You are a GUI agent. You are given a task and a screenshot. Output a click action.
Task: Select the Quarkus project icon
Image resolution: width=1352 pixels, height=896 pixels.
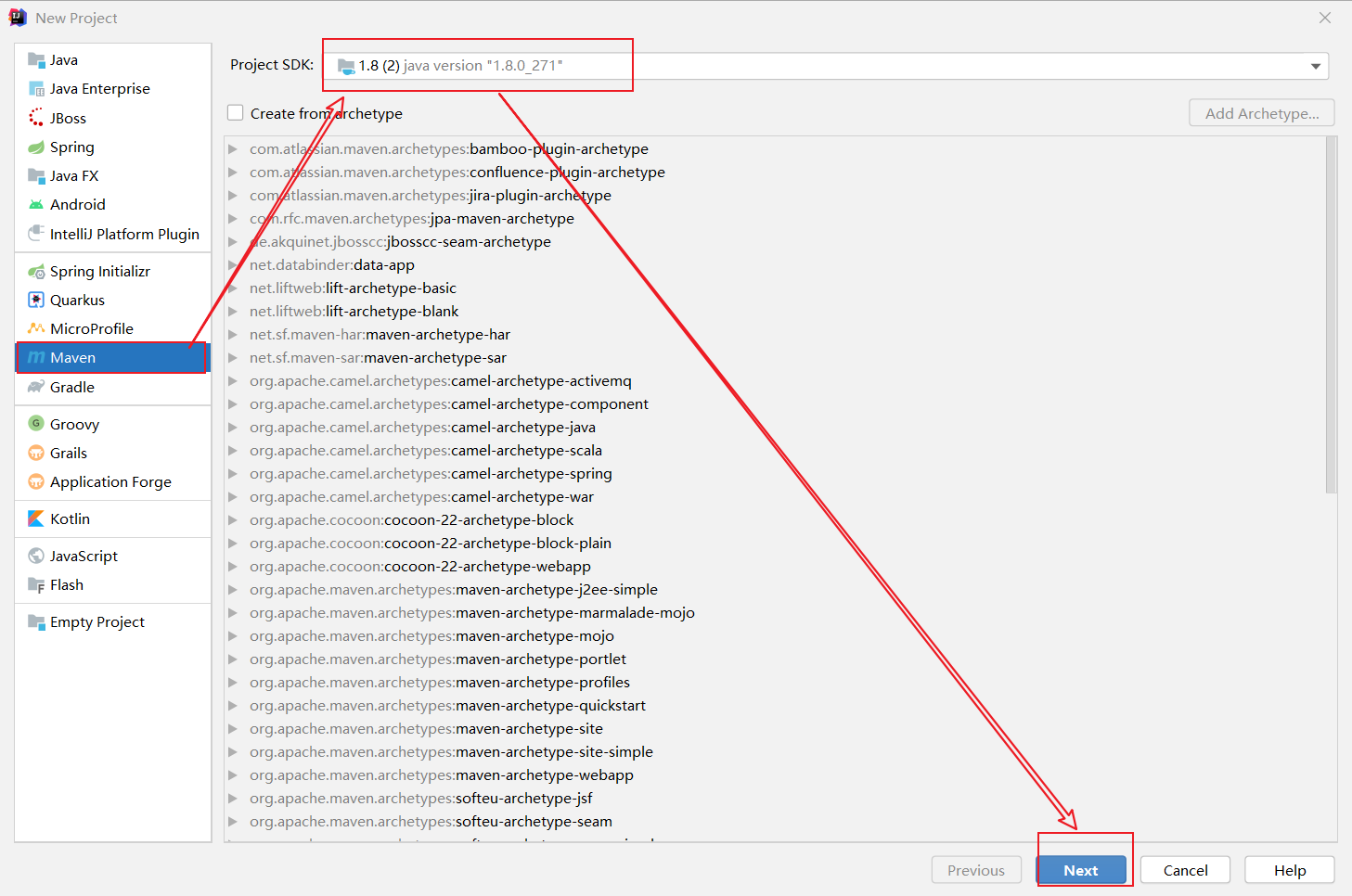click(x=36, y=300)
